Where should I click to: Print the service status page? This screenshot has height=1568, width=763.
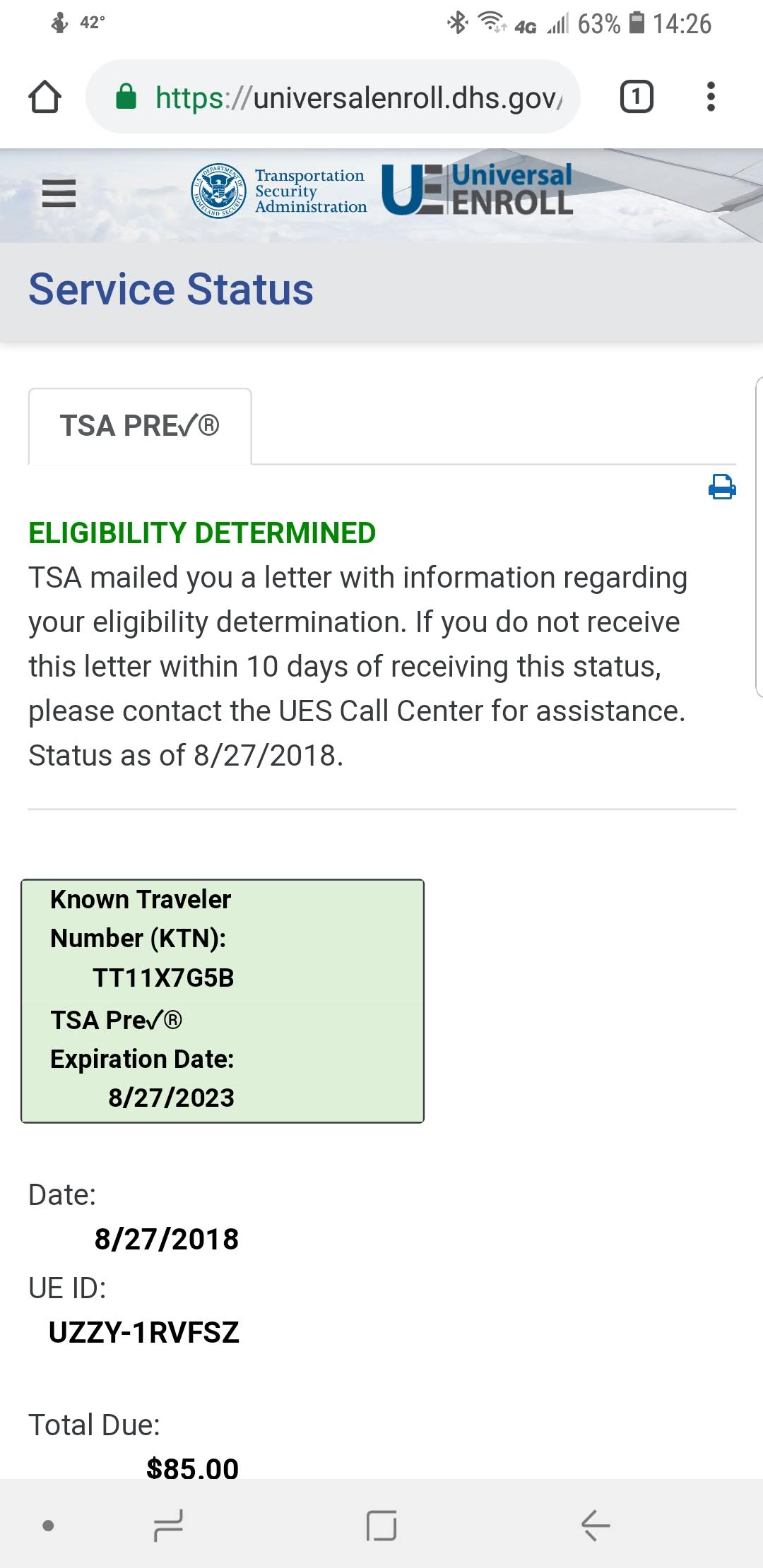(x=722, y=487)
